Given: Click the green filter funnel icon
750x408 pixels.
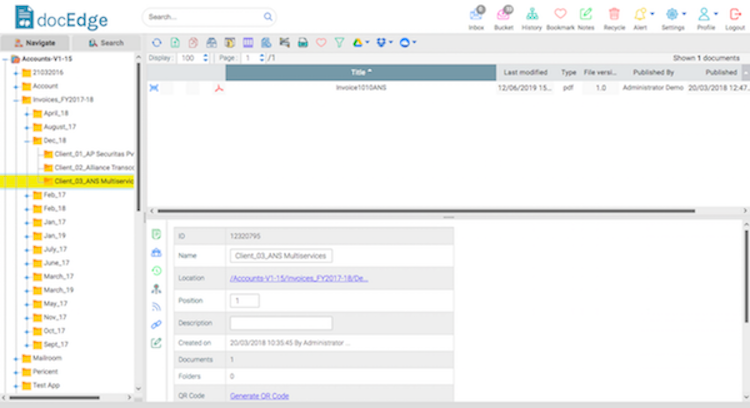Looking at the screenshot, I should (x=339, y=43).
